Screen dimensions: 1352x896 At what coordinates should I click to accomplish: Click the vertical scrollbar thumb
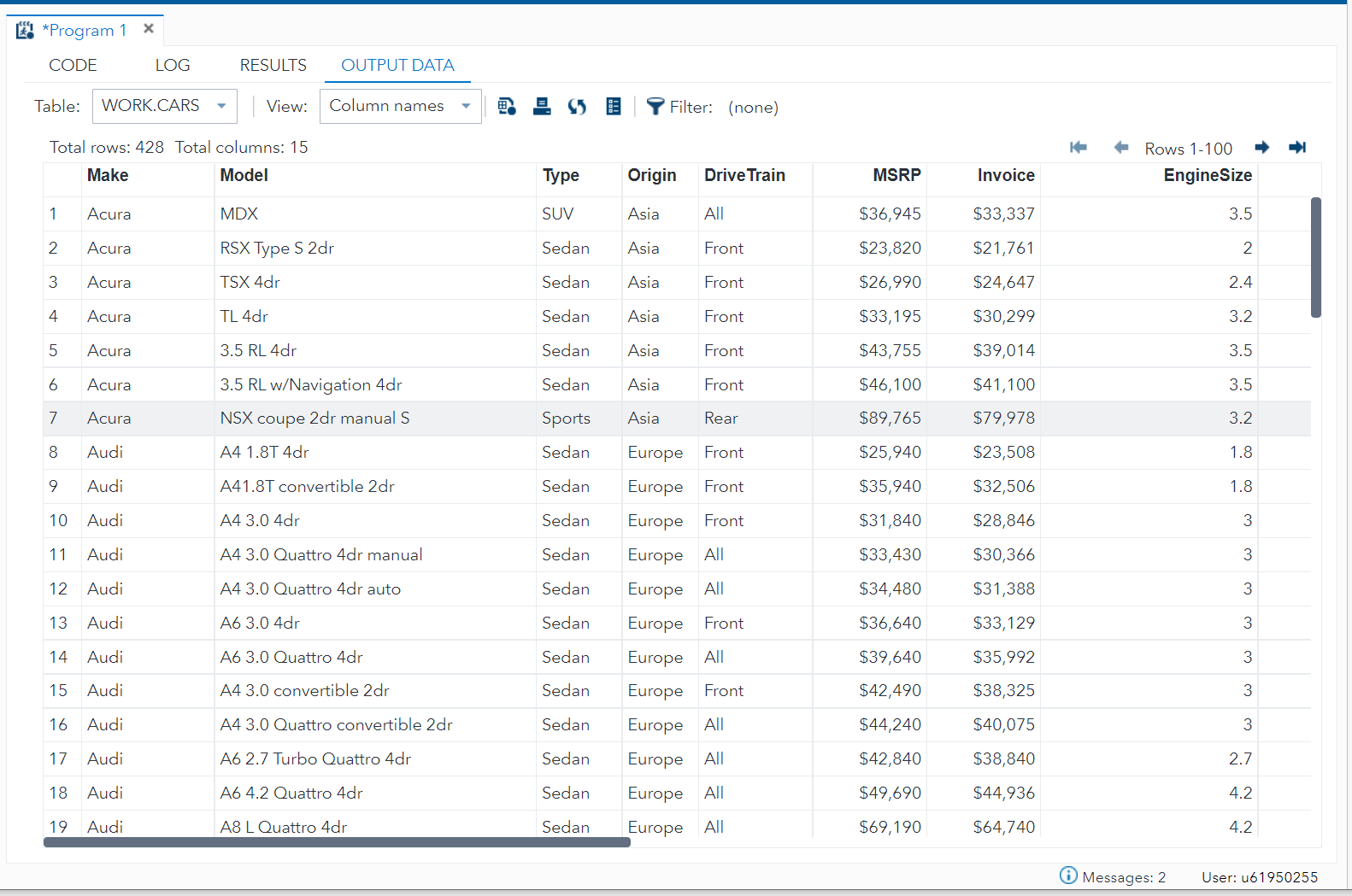(1316, 257)
